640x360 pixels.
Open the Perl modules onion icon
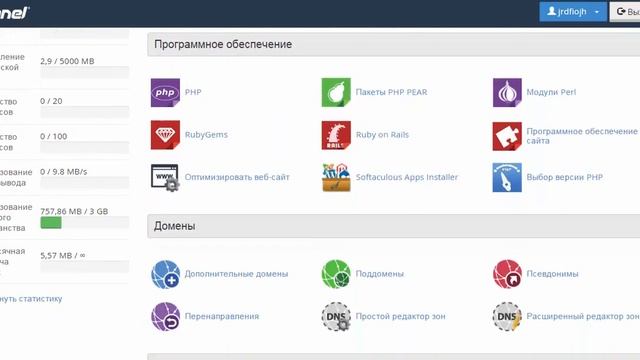pos(507,93)
